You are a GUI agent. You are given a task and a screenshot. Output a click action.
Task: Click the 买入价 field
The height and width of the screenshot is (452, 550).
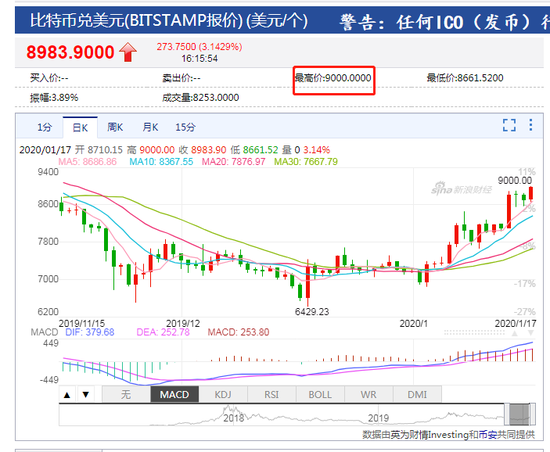click(x=49, y=77)
